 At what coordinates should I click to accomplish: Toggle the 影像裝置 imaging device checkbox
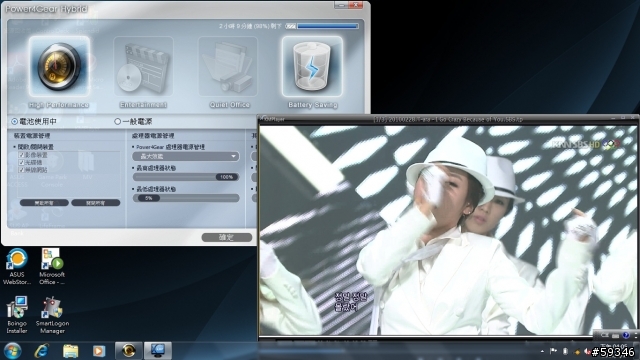pyautogui.click(x=22, y=155)
